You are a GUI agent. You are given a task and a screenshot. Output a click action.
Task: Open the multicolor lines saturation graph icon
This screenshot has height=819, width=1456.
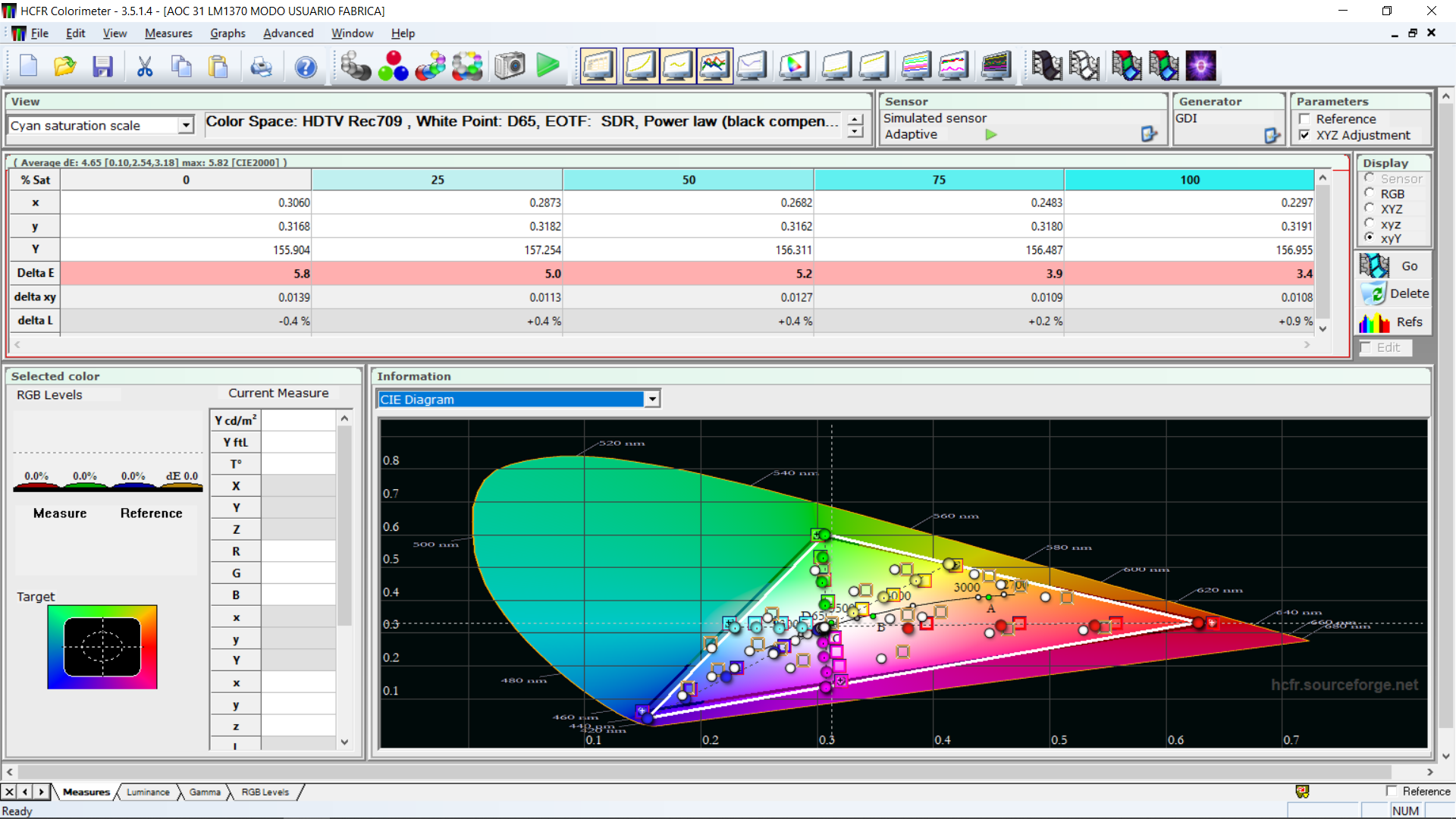916,66
